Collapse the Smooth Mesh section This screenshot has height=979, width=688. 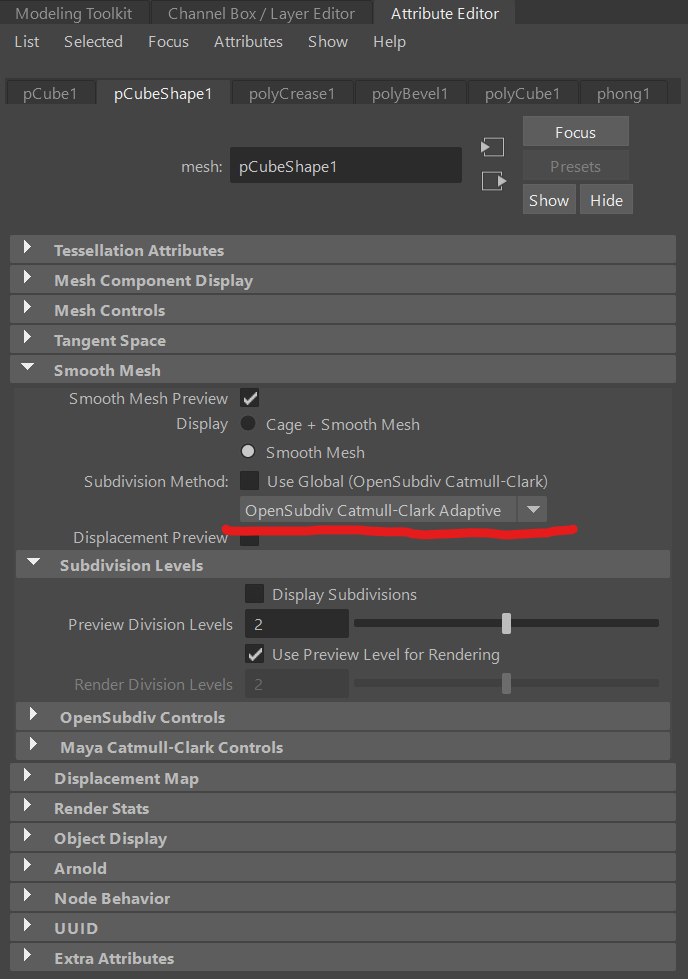pos(343,370)
